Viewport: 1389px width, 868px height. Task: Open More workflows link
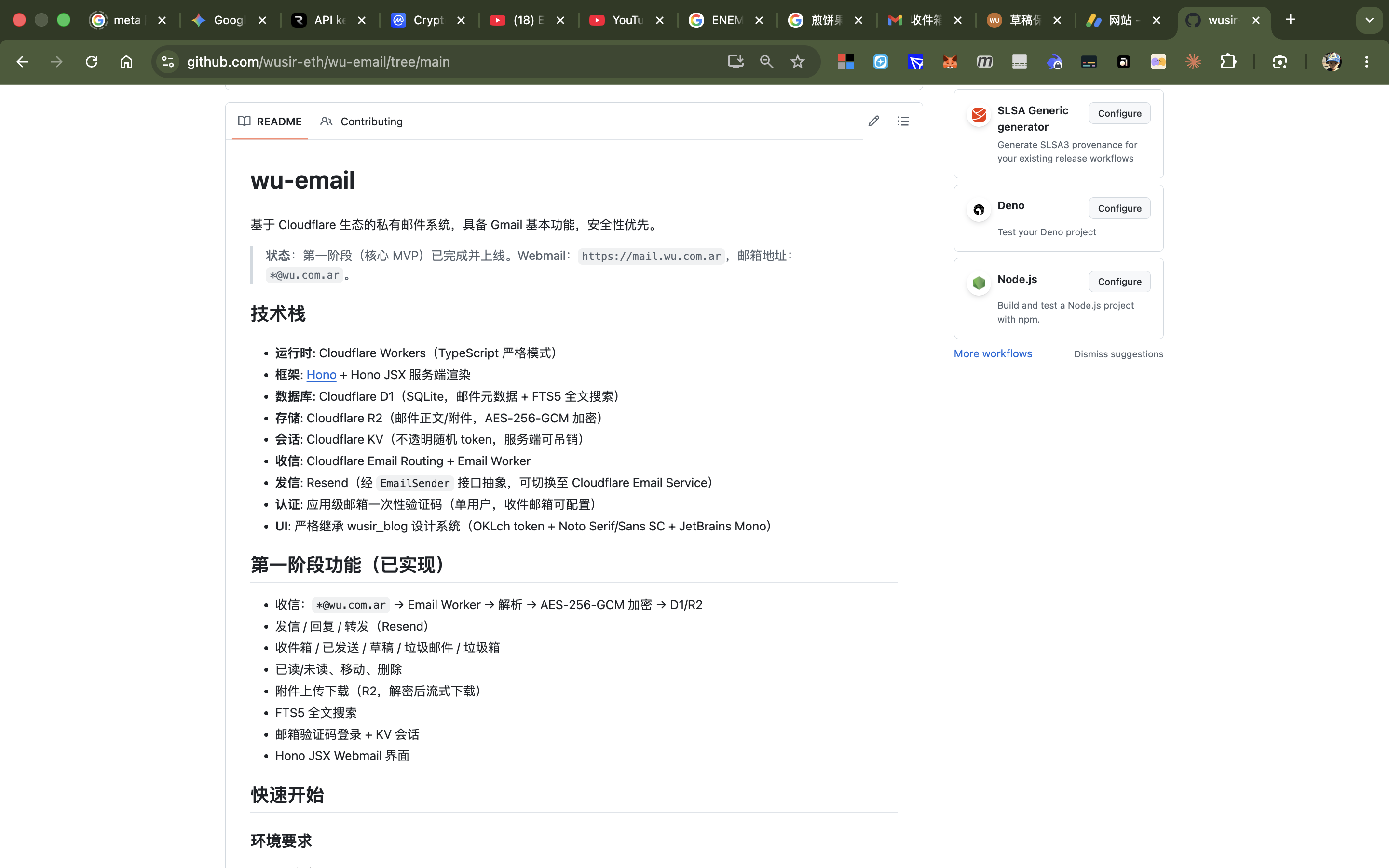click(x=993, y=353)
